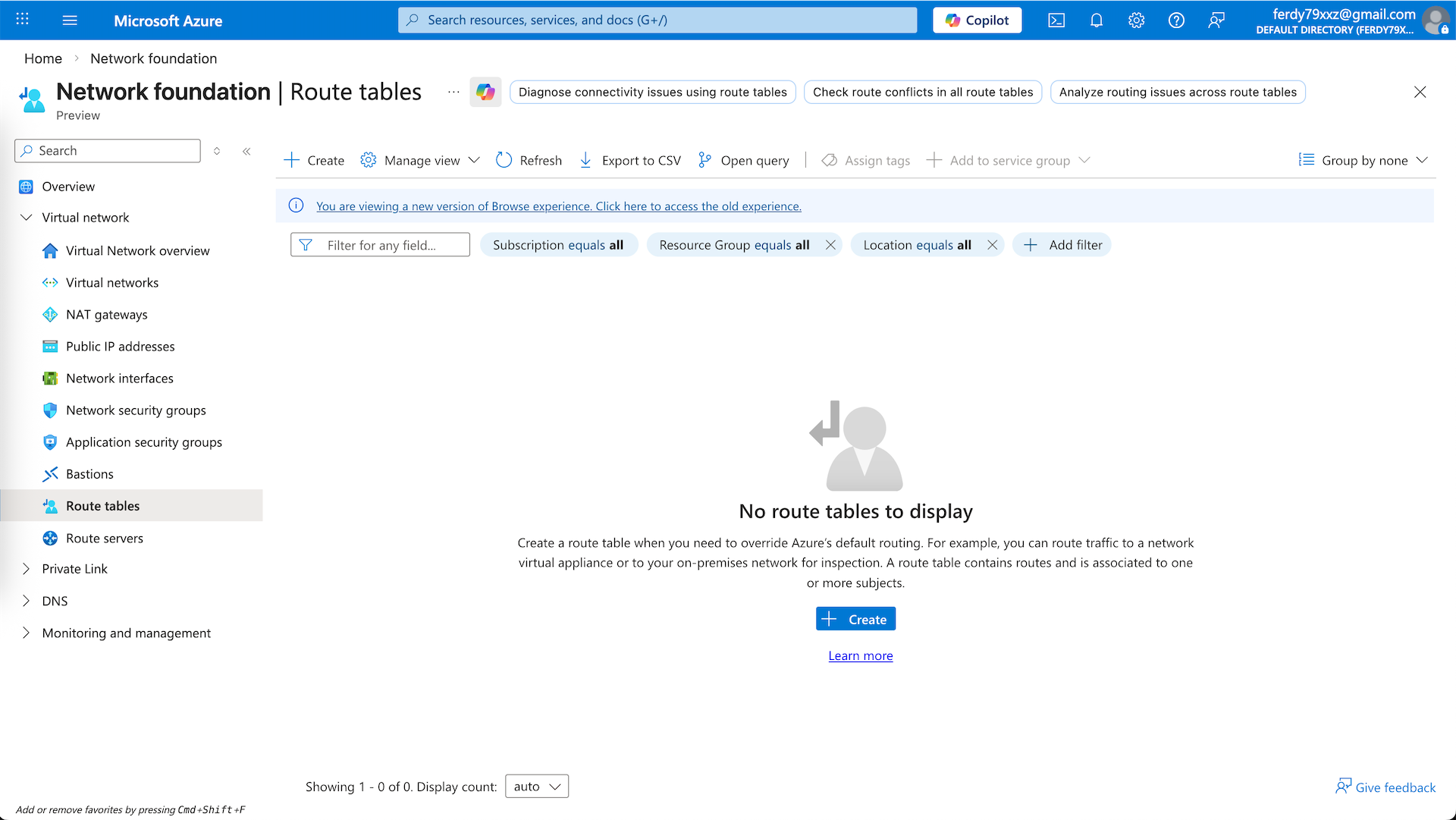1456x820 pixels.
Task: Open Cloud Shell terminal icon
Action: click(1056, 20)
